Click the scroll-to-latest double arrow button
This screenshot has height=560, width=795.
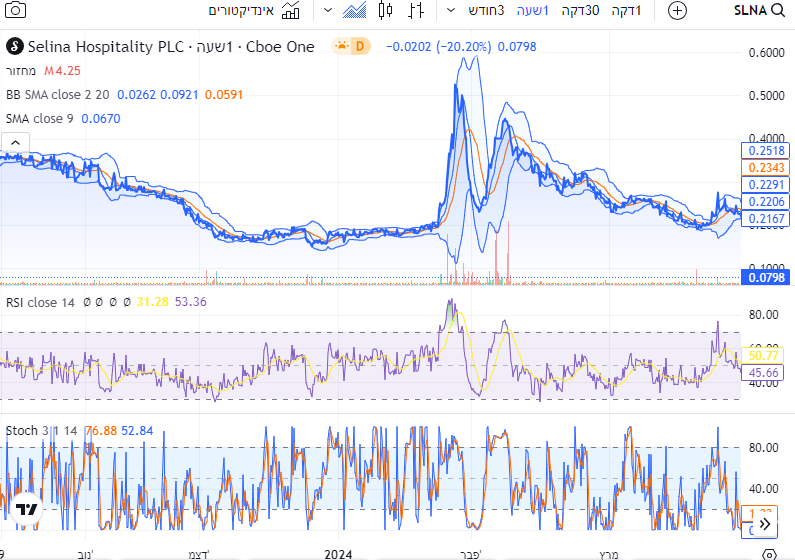pos(765,521)
